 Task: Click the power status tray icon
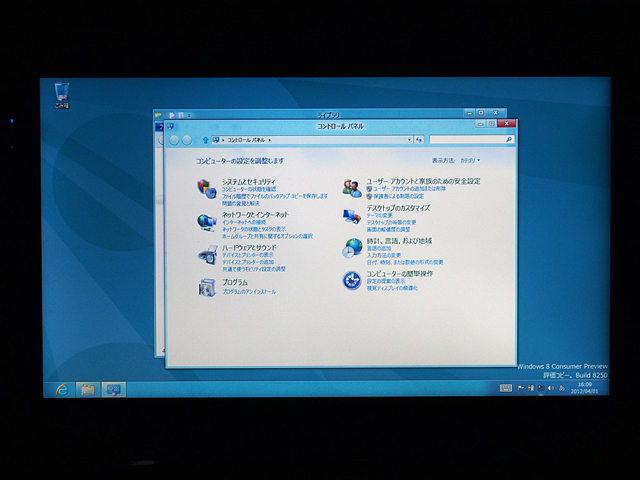(x=531, y=388)
